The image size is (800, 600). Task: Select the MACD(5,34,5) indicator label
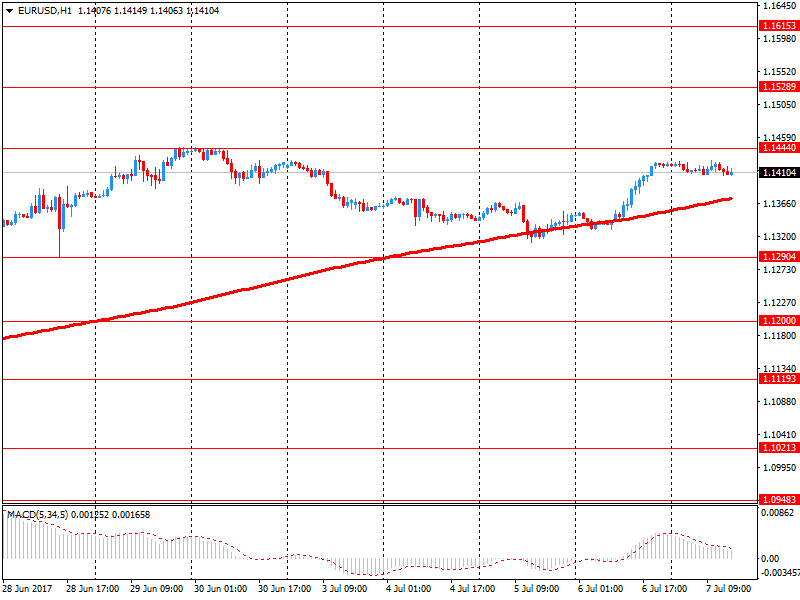click(x=38, y=515)
